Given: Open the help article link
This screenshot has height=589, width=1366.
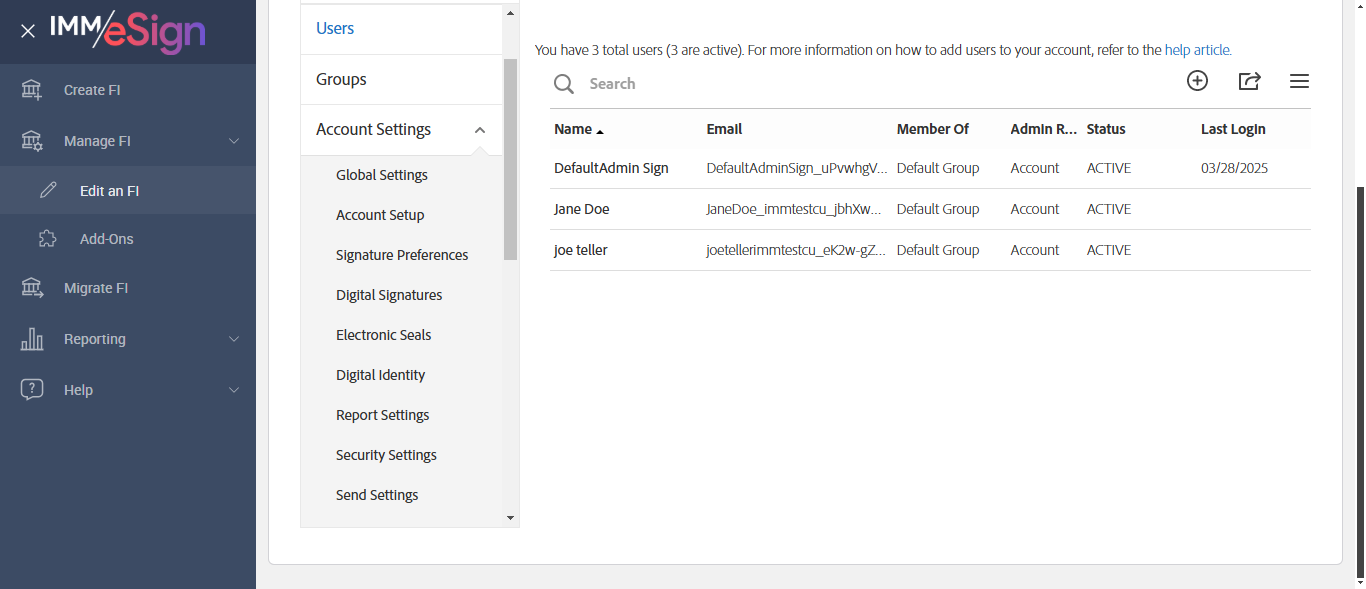Looking at the screenshot, I should click(1198, 50).
